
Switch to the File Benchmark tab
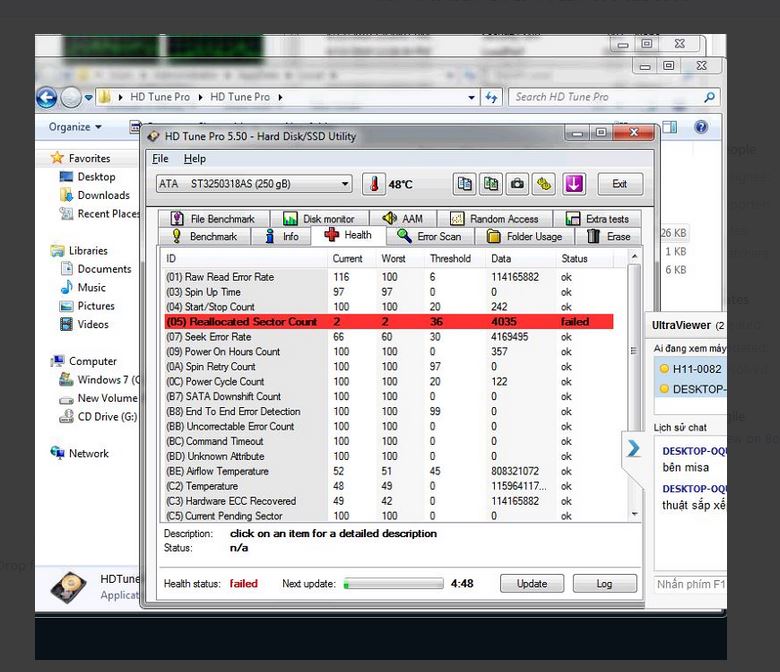(x=213, y=219)
